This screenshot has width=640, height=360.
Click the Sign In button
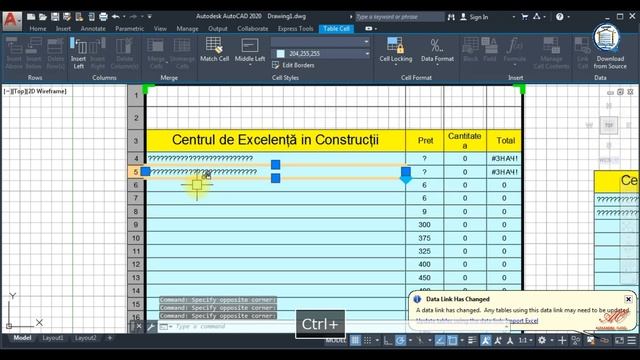coord(474,17)
